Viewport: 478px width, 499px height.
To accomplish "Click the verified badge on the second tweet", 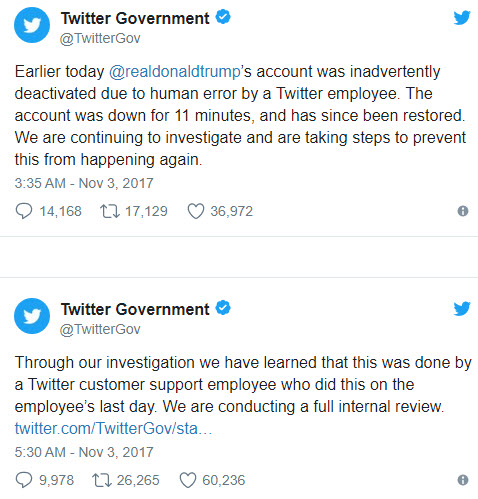I will (223, 308).
